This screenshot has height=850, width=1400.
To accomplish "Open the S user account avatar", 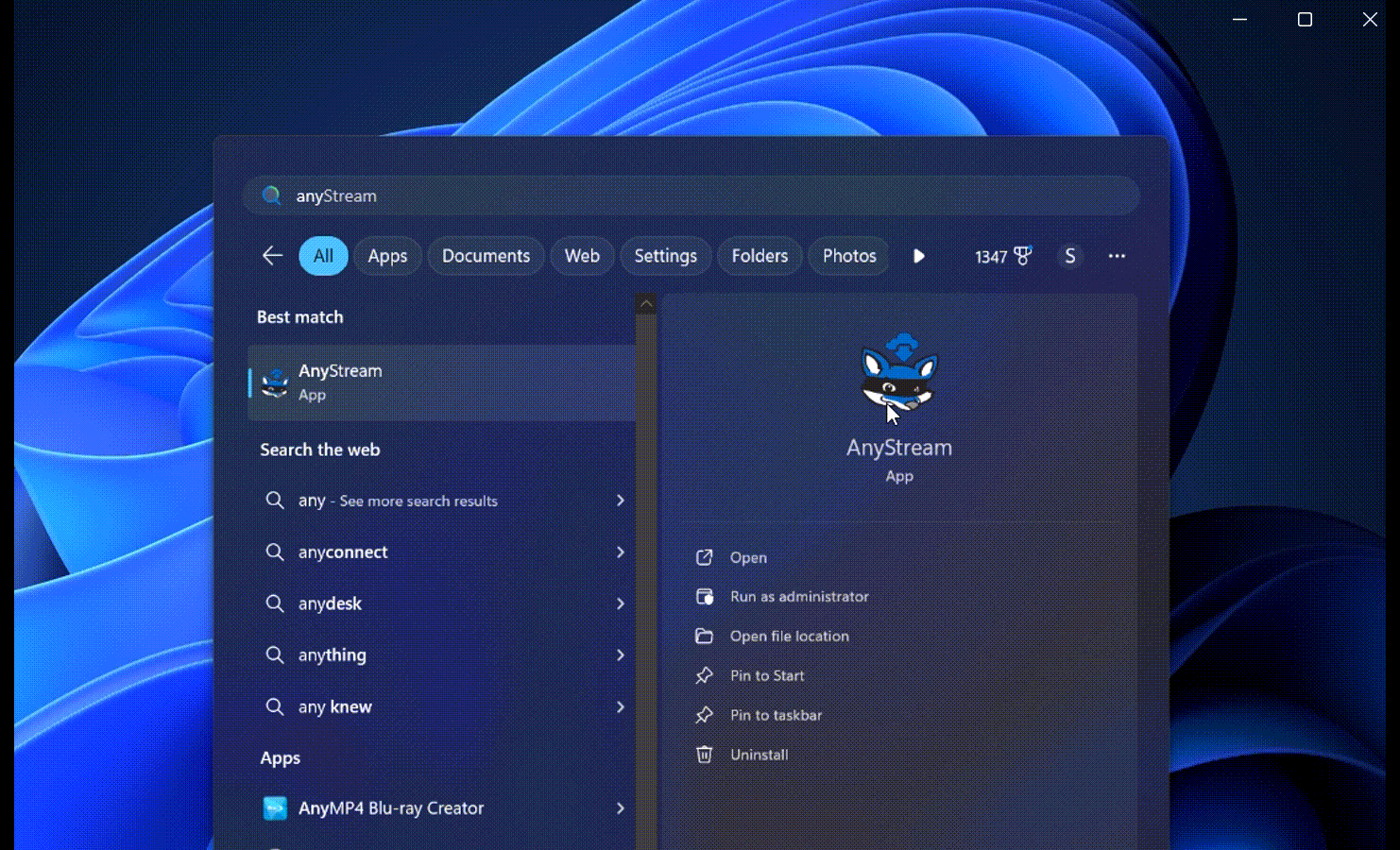I will [1069, 256].
